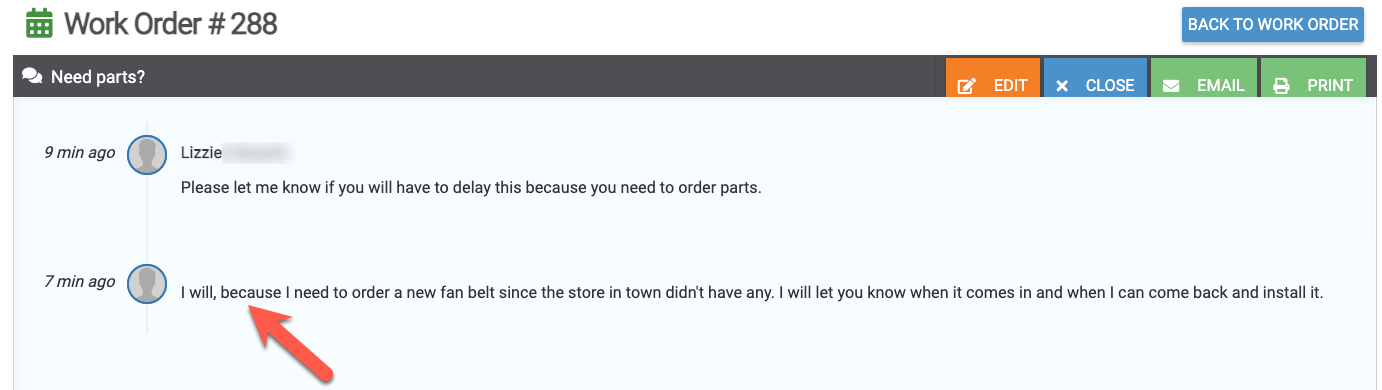Choose EMAIL to send this conversation

click(1220, 86)
